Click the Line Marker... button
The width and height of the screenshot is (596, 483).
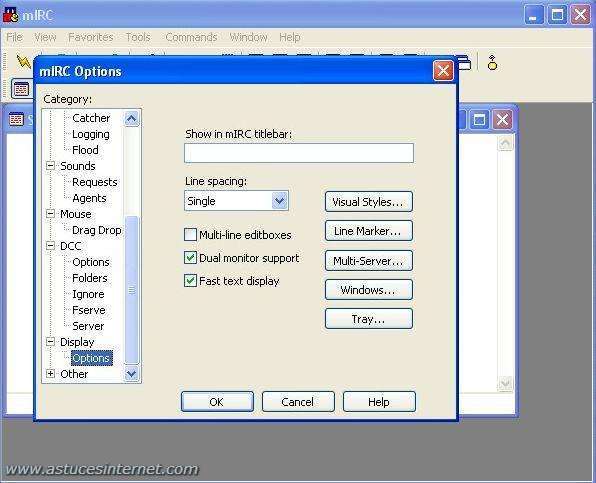(368, 231)
